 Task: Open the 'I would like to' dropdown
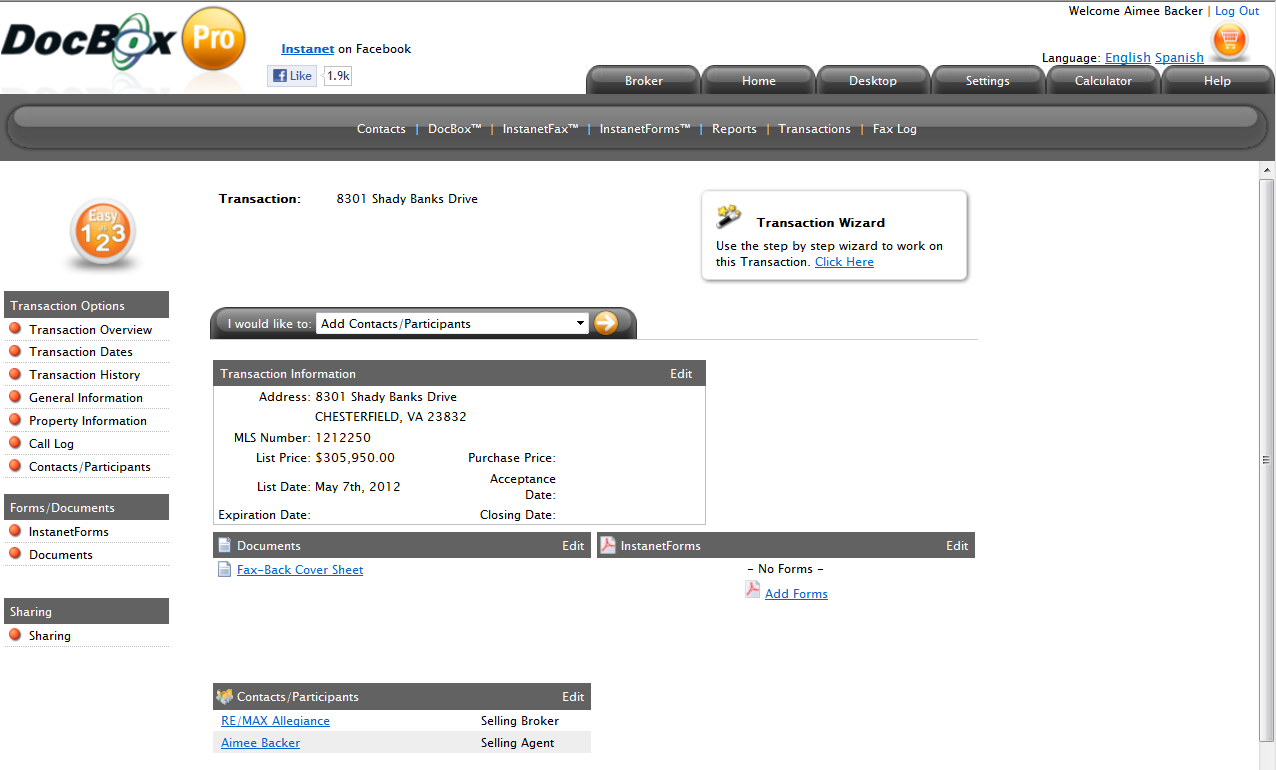tap(452, 324)
